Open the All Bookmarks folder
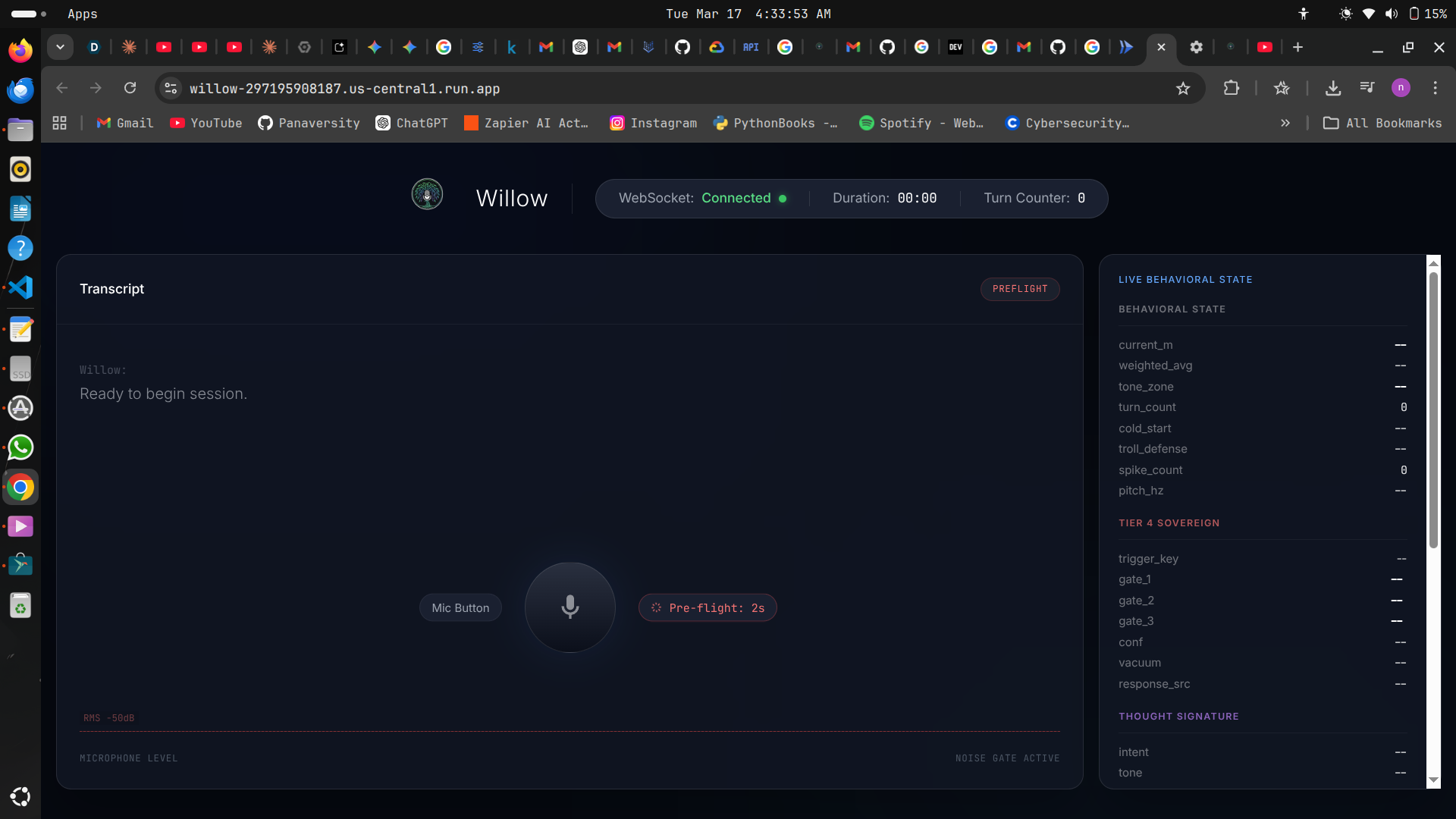Image resolution: width=1456 pixels, height=819 pixels. point(1382,123)
